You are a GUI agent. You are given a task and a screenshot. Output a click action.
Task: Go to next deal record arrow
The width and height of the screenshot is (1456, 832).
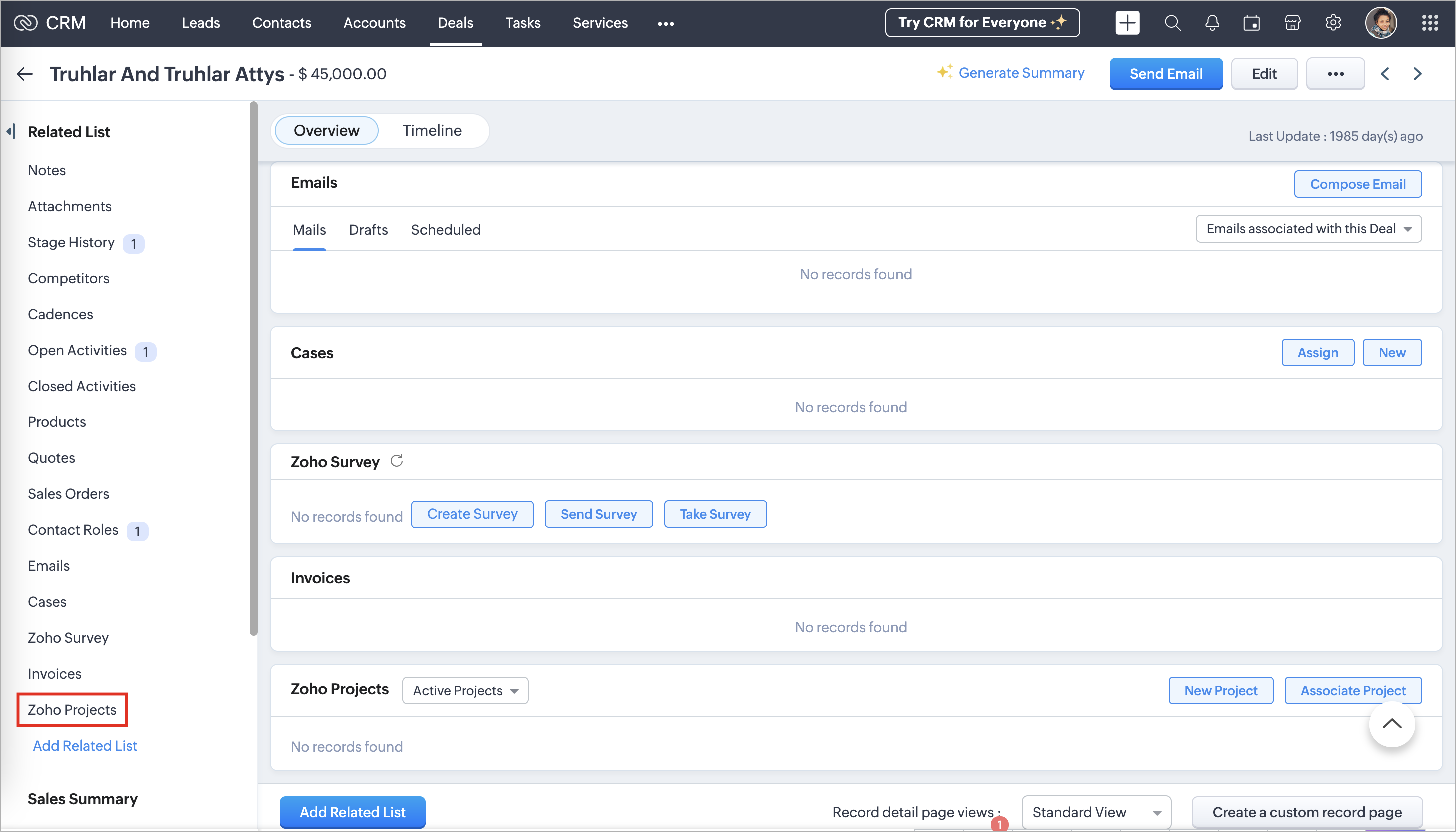click(x=1417, y=74)
